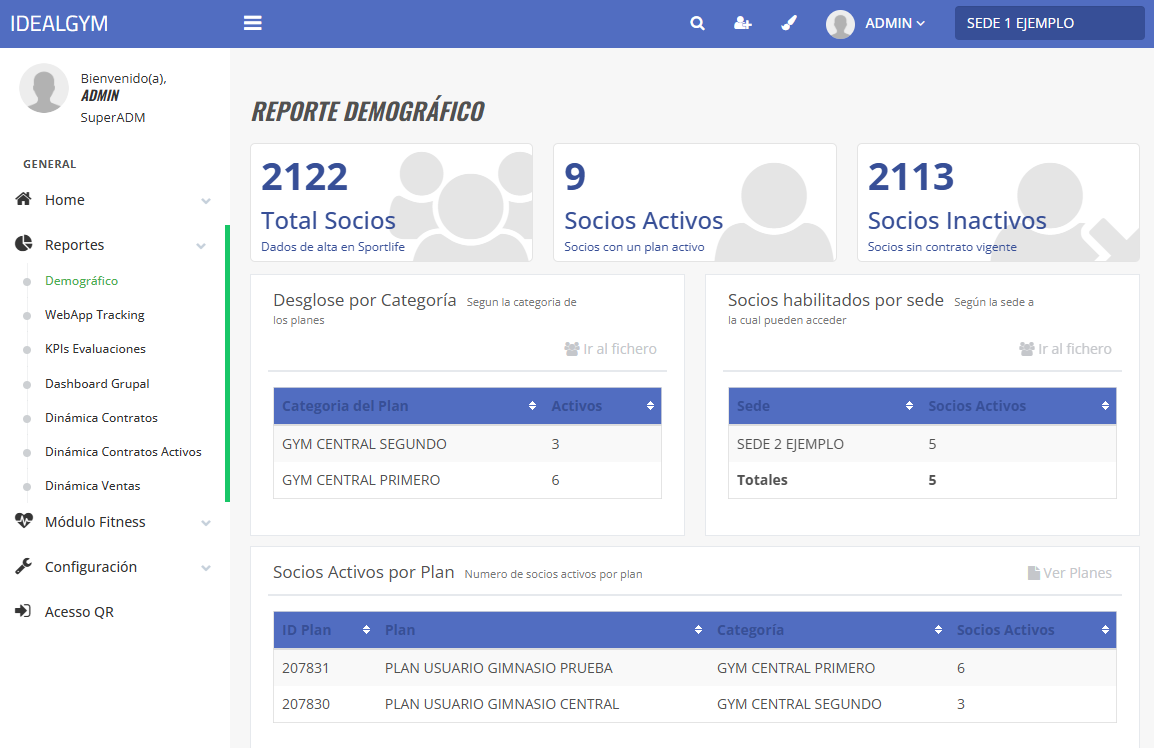1154x748 pixels.
Task: Open Dinámica Contratos report
Action: coord(101,417)
